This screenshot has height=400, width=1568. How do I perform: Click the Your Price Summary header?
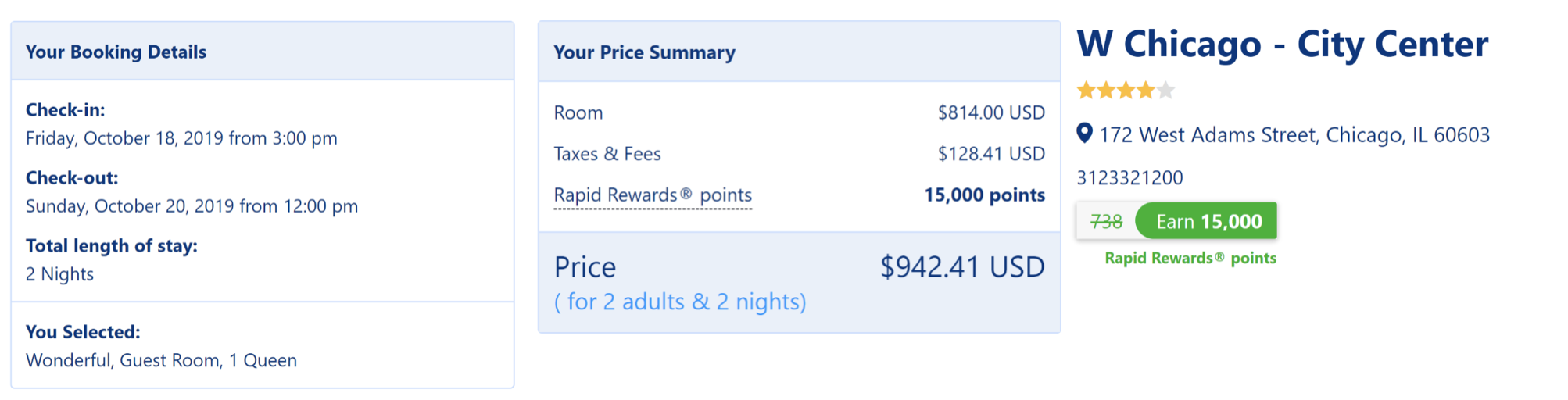644,52
